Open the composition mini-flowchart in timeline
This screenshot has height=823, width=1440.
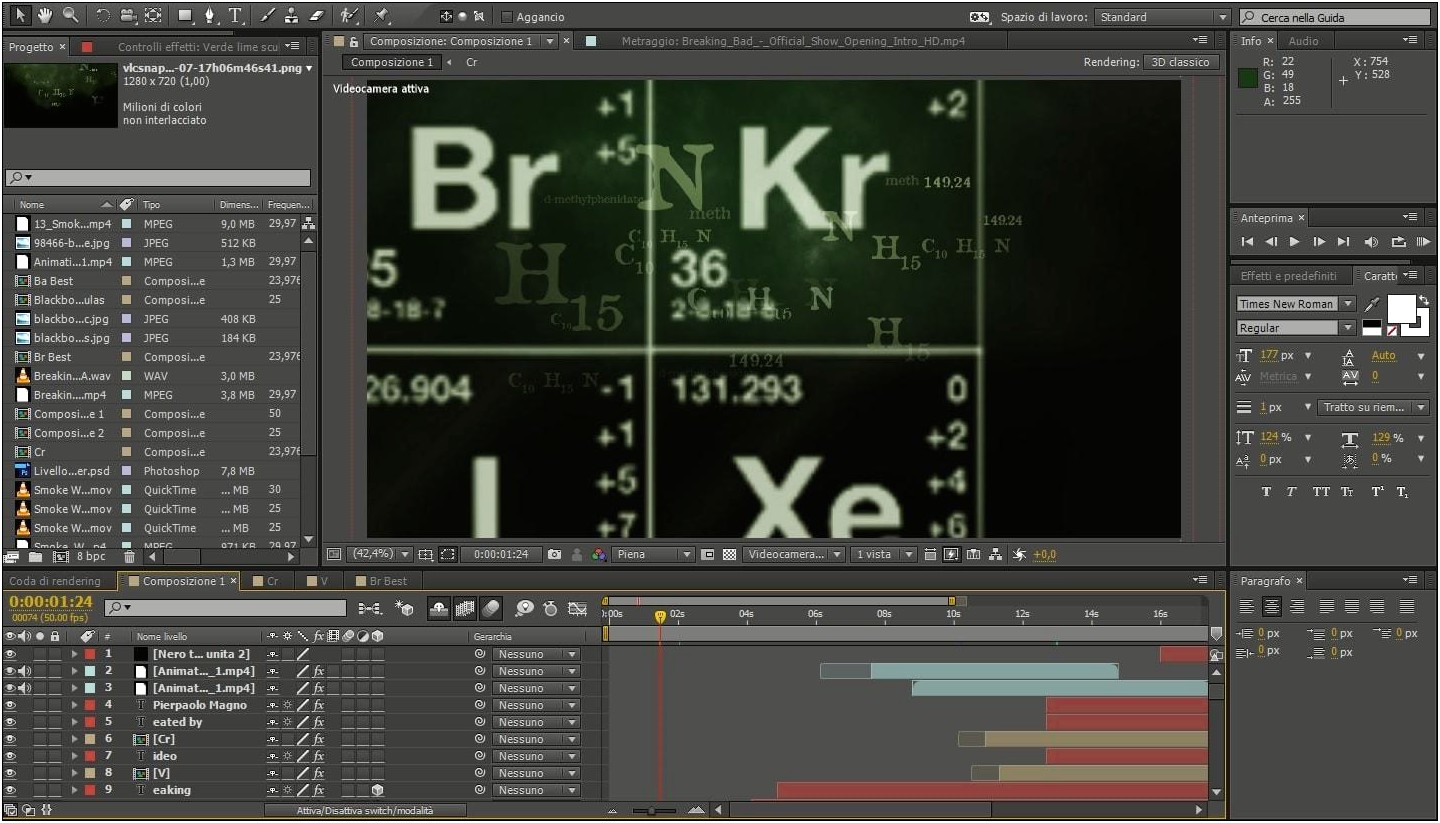click(x=369, y=608)
